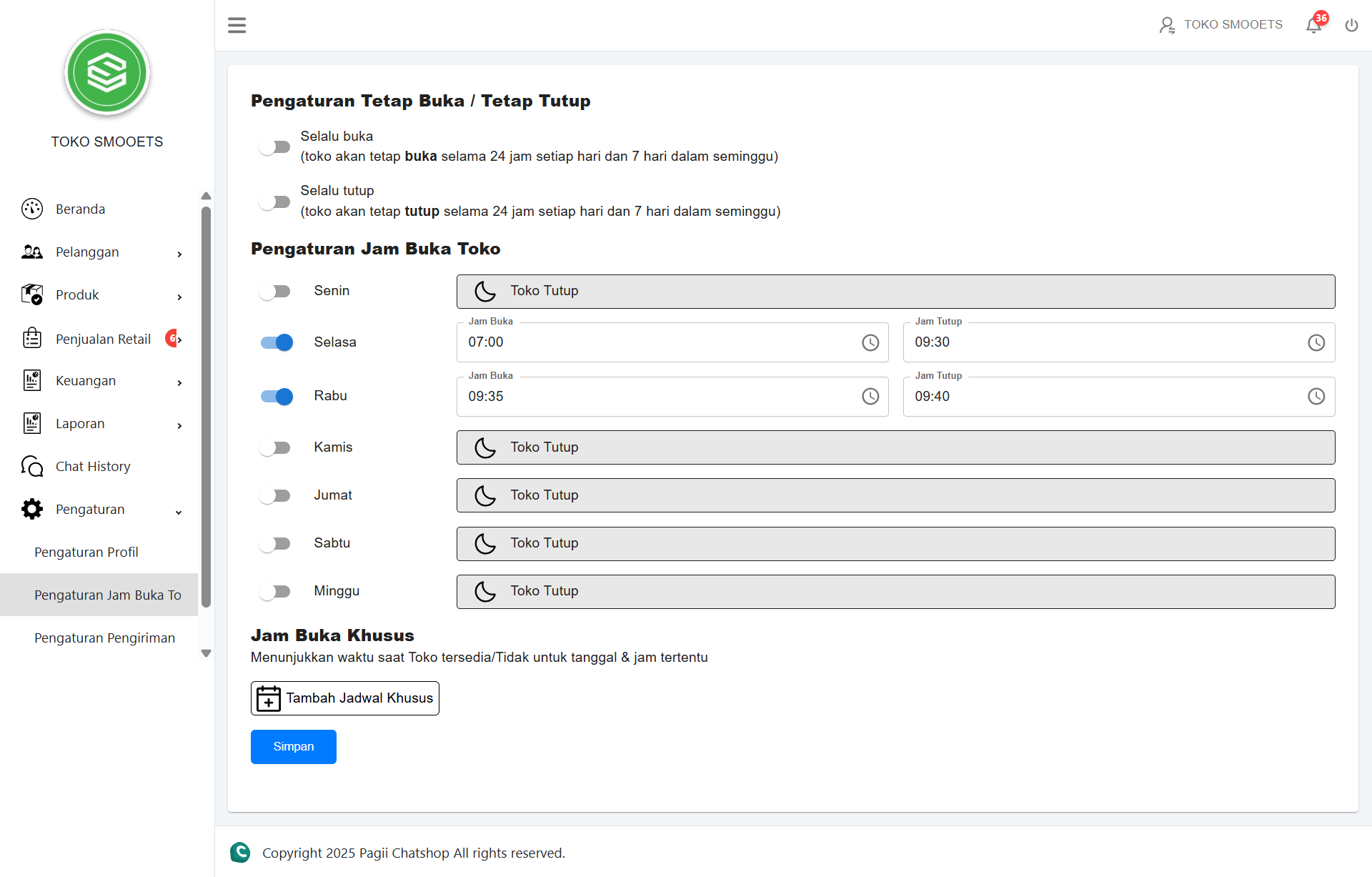This screenshot has height=877, width=1372.
Task: Open Pengaturan Profil menu item
Action: (86, 553)
